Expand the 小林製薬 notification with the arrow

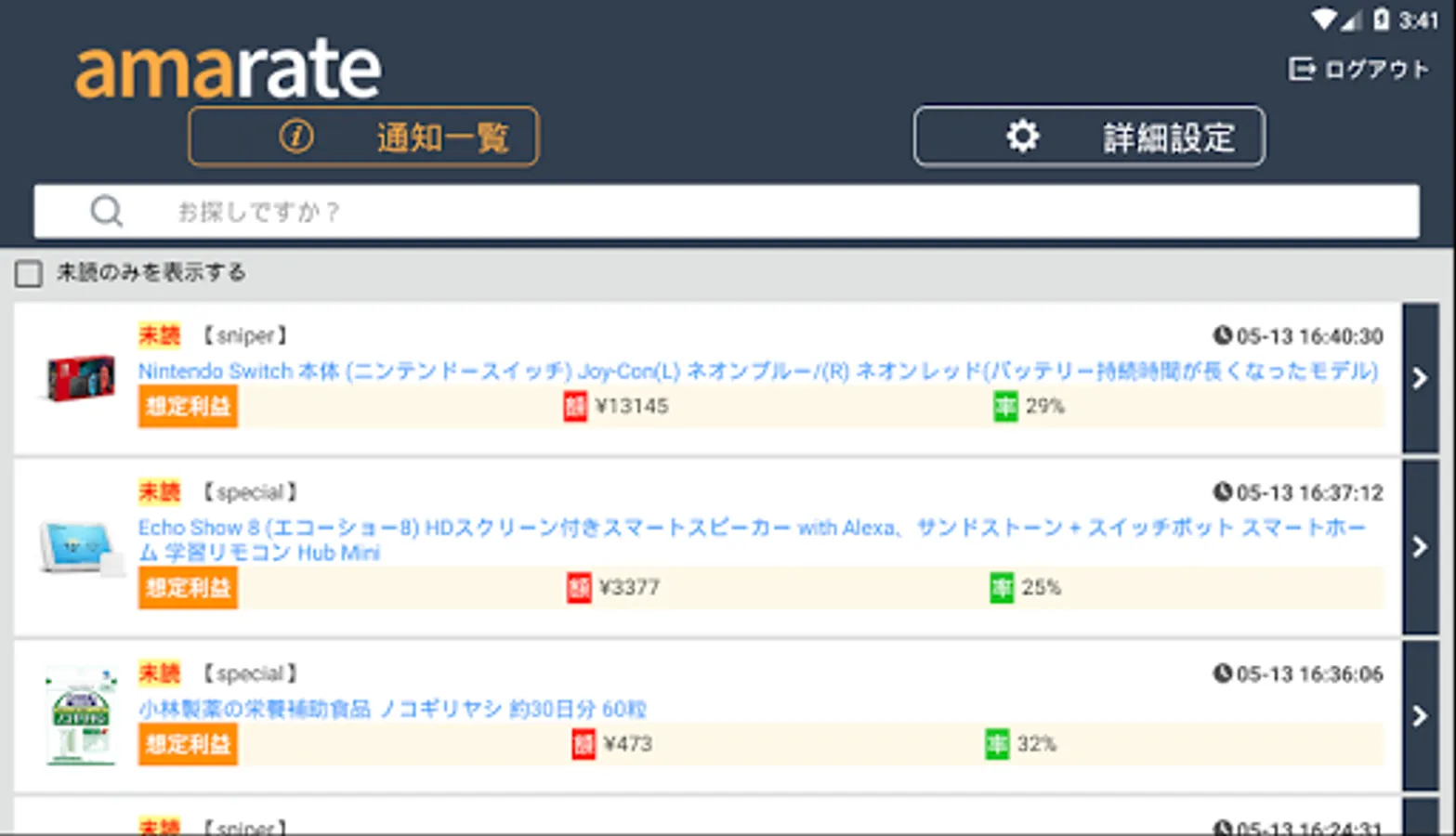point(1420,715)
